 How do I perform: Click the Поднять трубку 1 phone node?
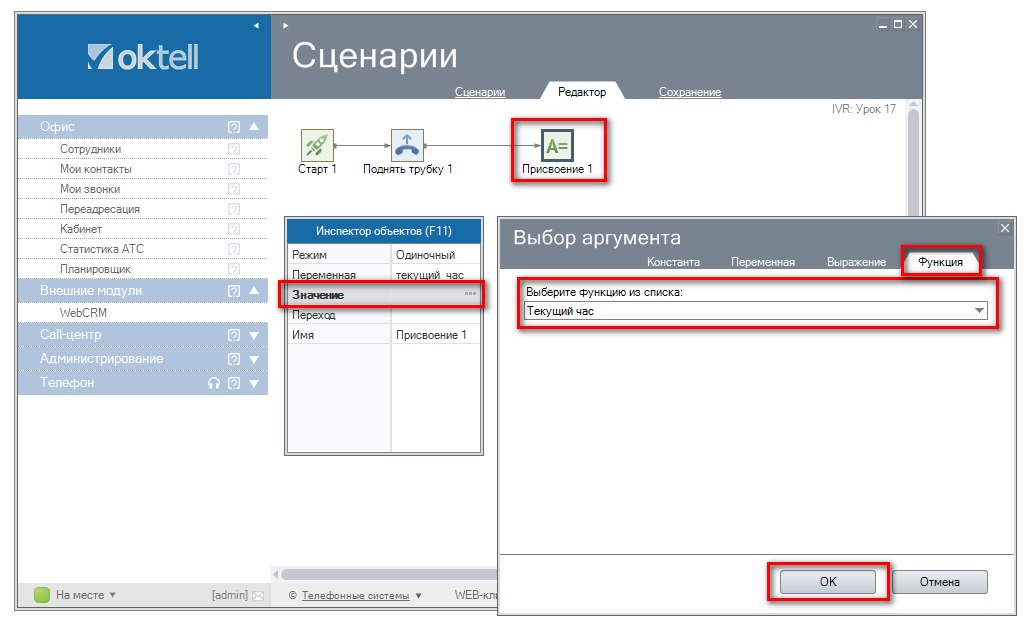click(407, 146)
